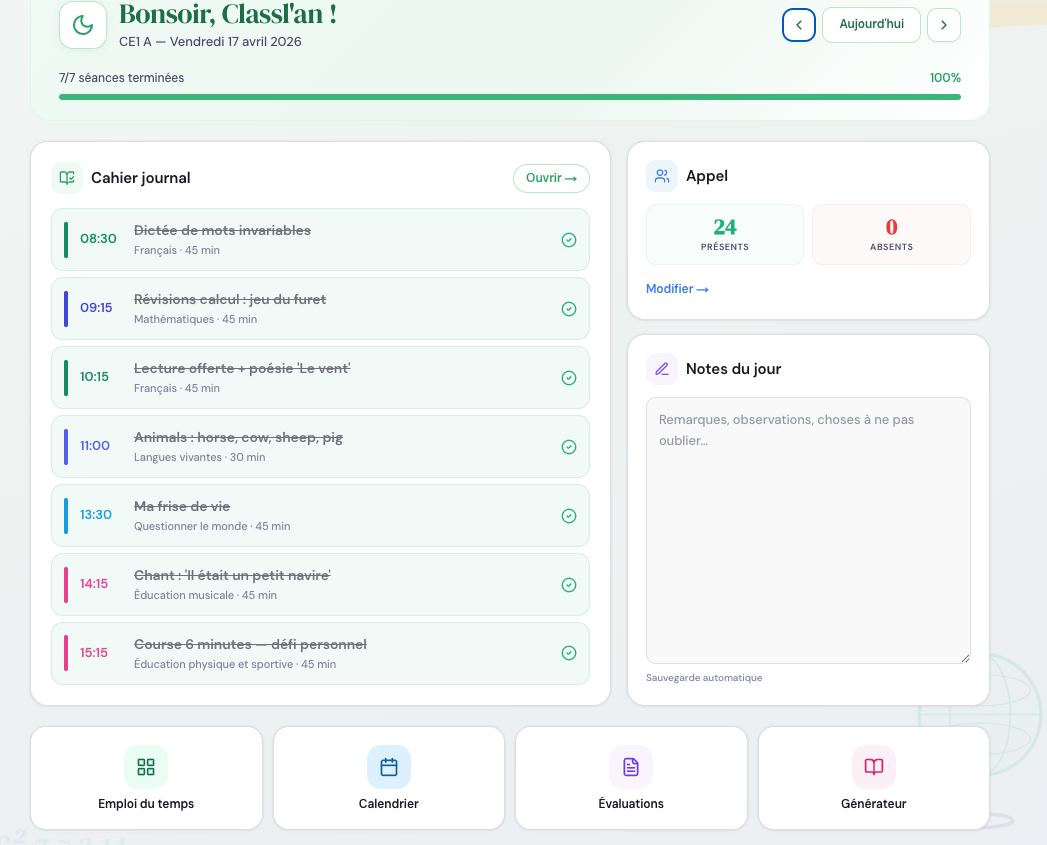This screenshot has height=845, width=1047.
Task: Click the 13:30 session time
Action: [95, 514]
